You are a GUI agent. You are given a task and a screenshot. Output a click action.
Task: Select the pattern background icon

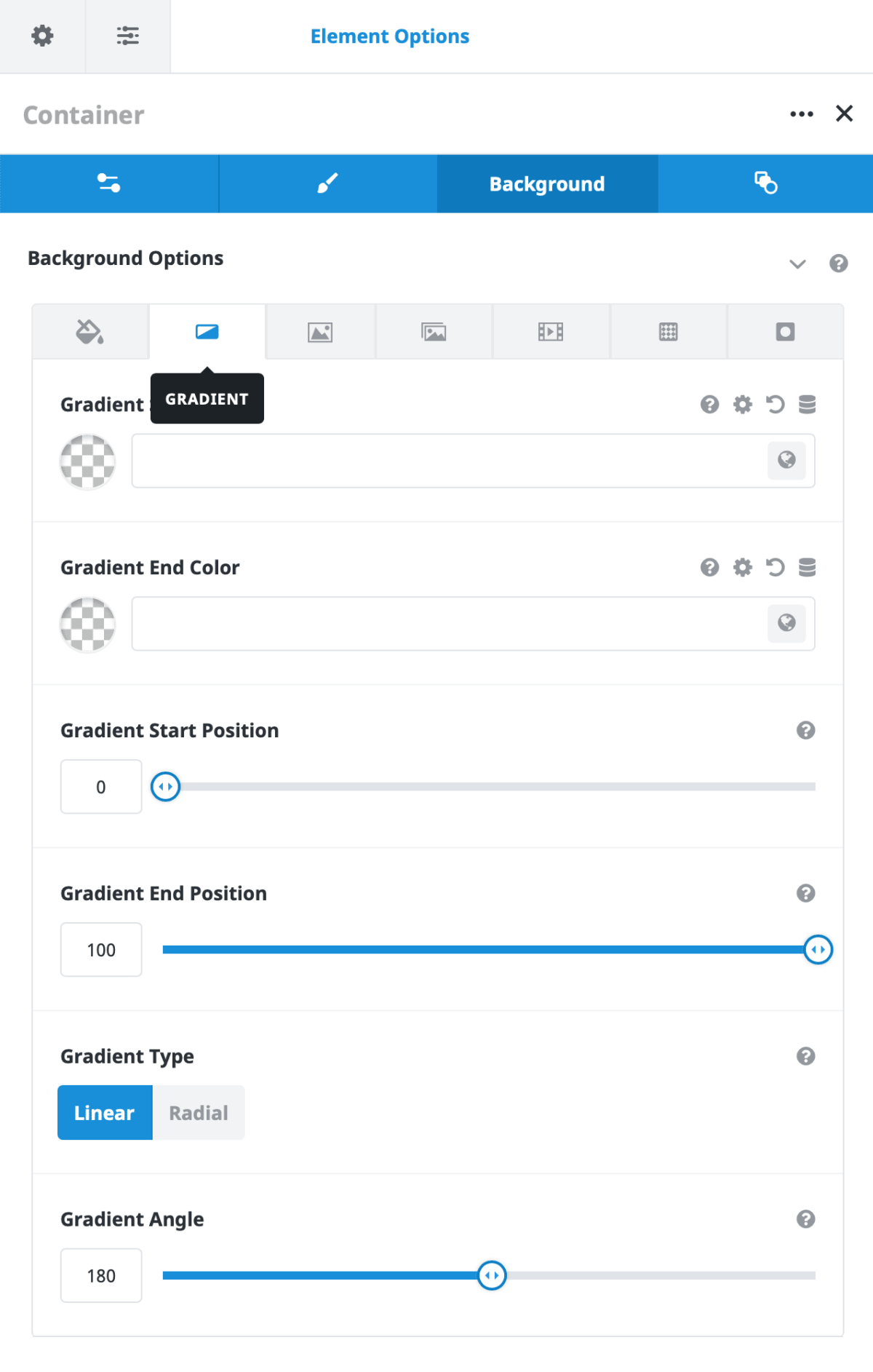(668, 332)
